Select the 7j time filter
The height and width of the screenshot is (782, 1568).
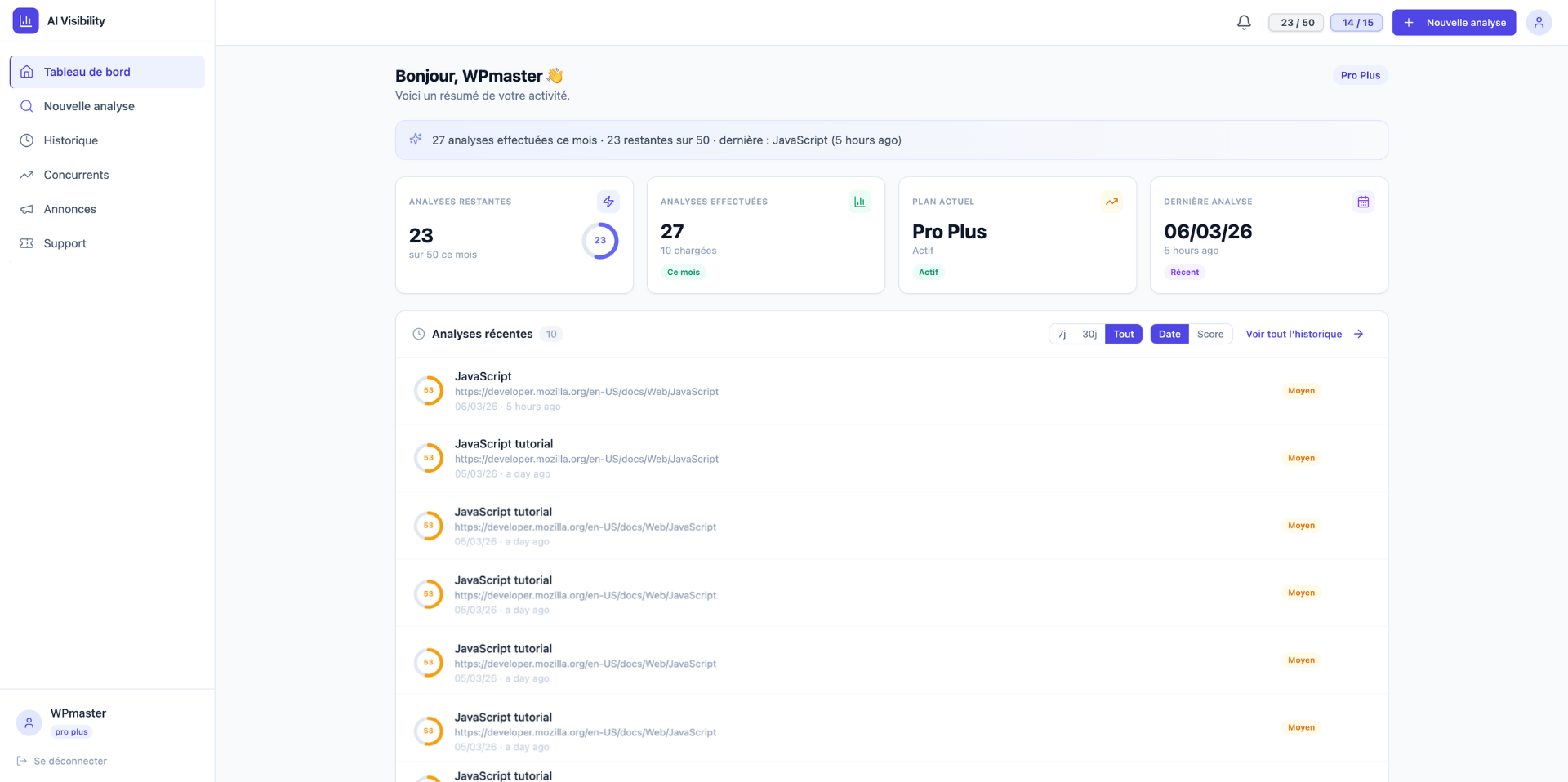[x=1062, y=334]
